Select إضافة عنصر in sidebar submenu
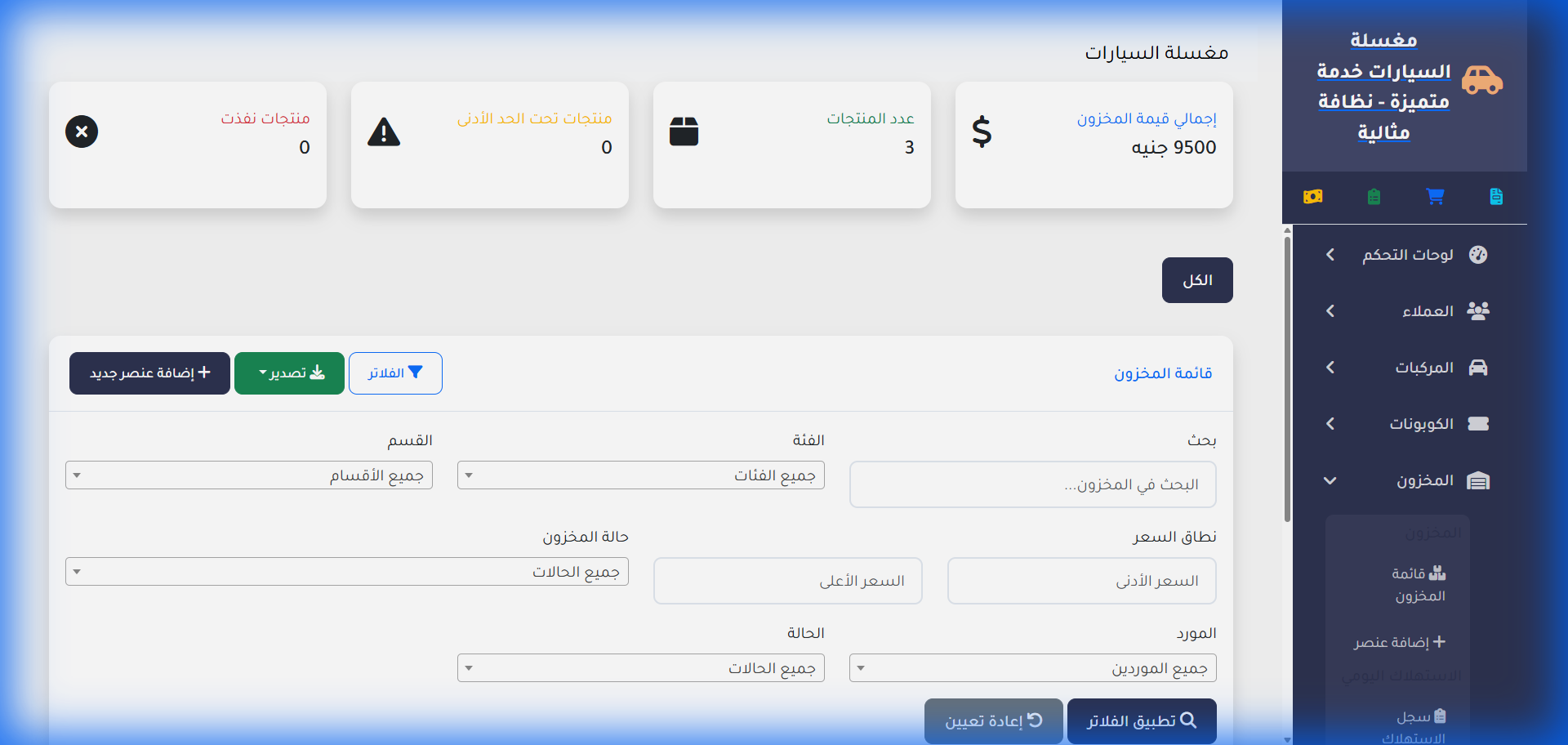 1400,642
